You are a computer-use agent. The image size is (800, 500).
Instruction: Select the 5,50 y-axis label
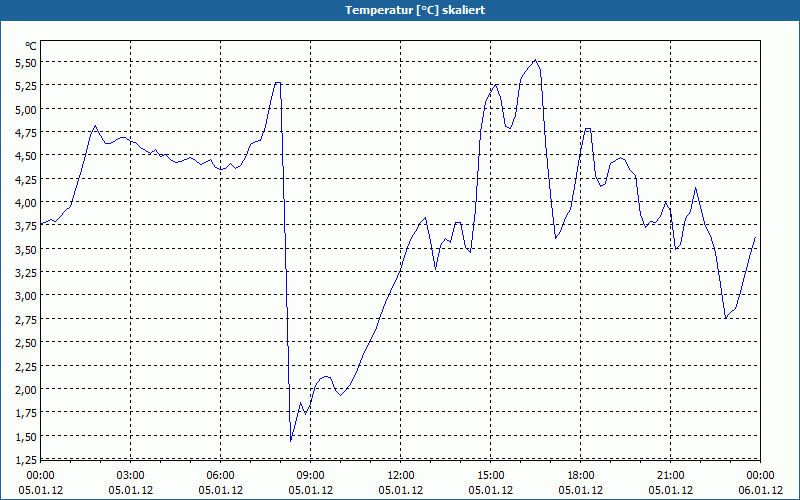coord(26,62)
